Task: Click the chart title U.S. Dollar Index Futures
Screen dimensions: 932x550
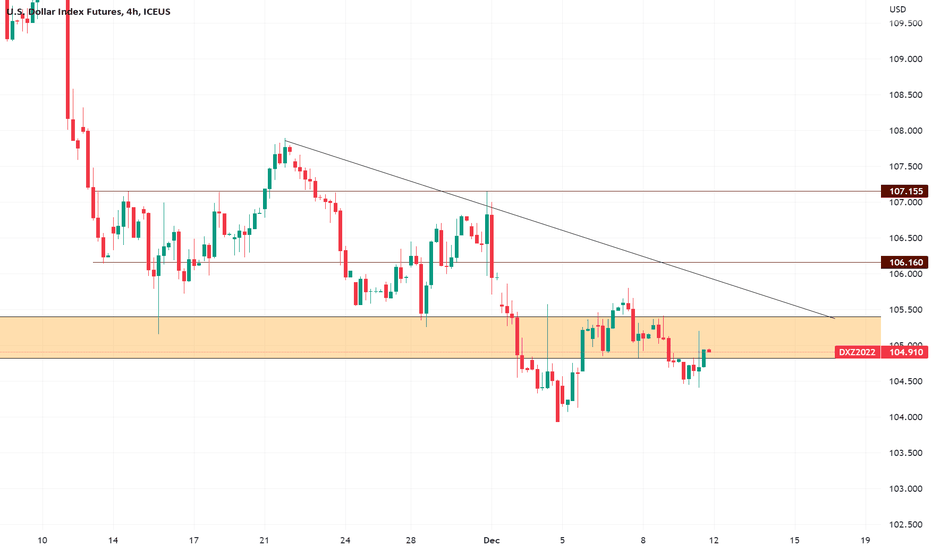Action: tap(64, 11)
